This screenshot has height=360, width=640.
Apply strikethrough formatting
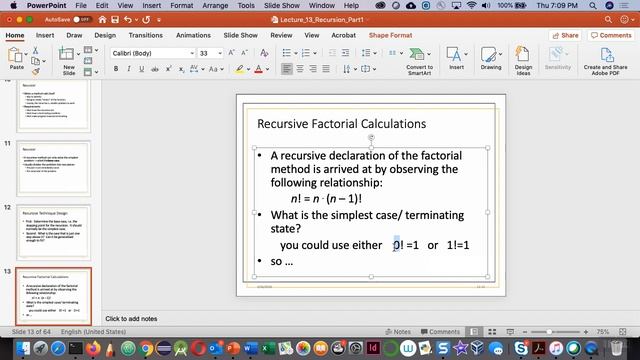coord(154,69)
